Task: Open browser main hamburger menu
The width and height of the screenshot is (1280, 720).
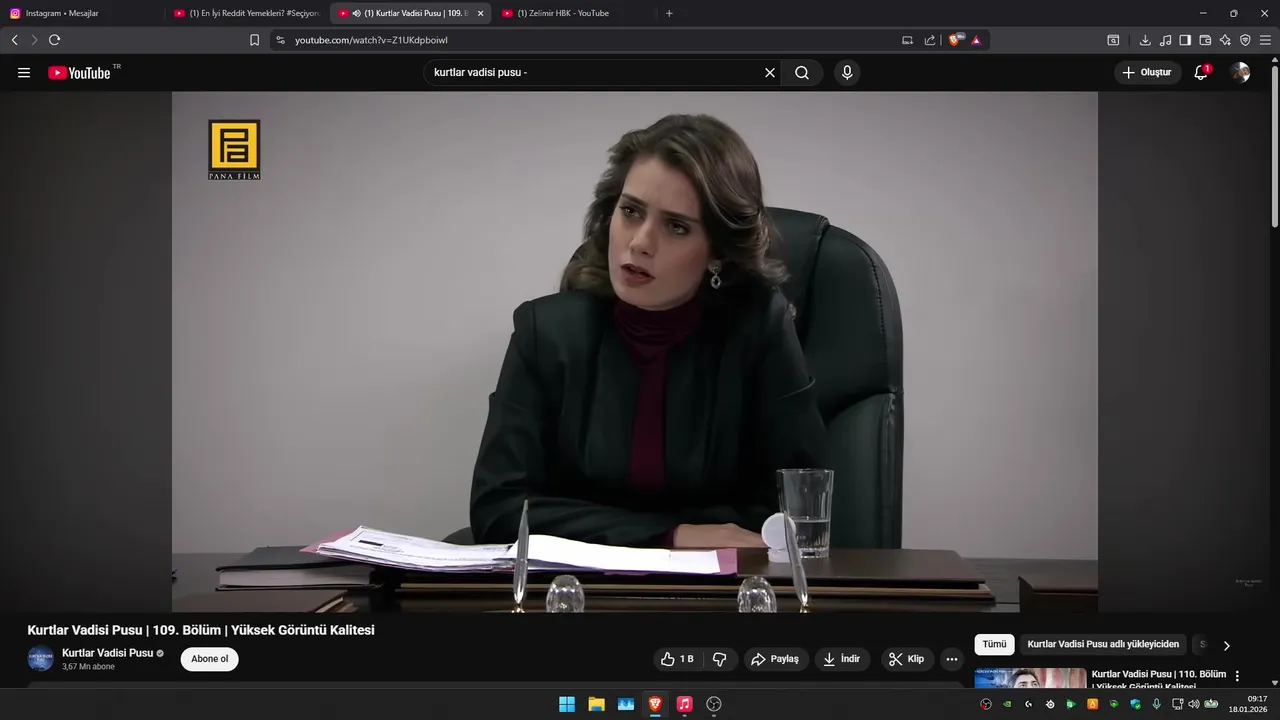Action: 1266,40
